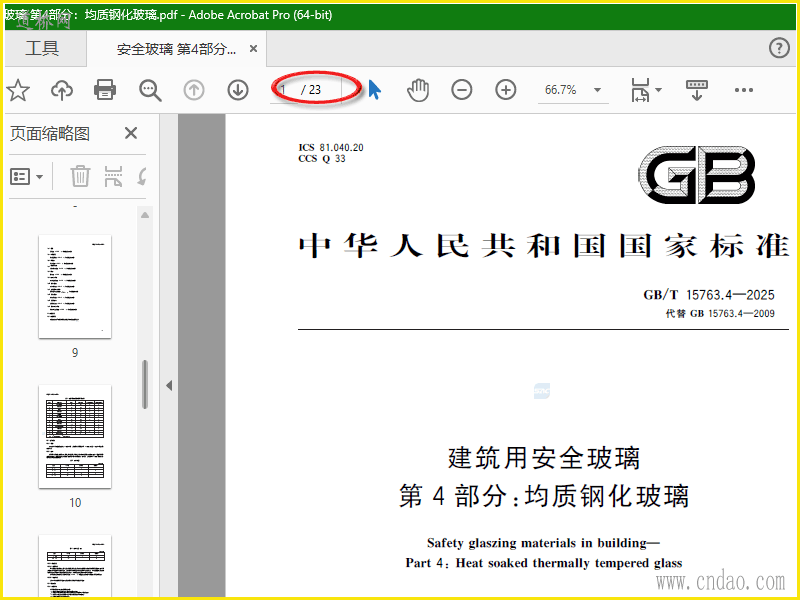Open the find text magnifier tool
The image size is (800, 600).
(150, 90)
